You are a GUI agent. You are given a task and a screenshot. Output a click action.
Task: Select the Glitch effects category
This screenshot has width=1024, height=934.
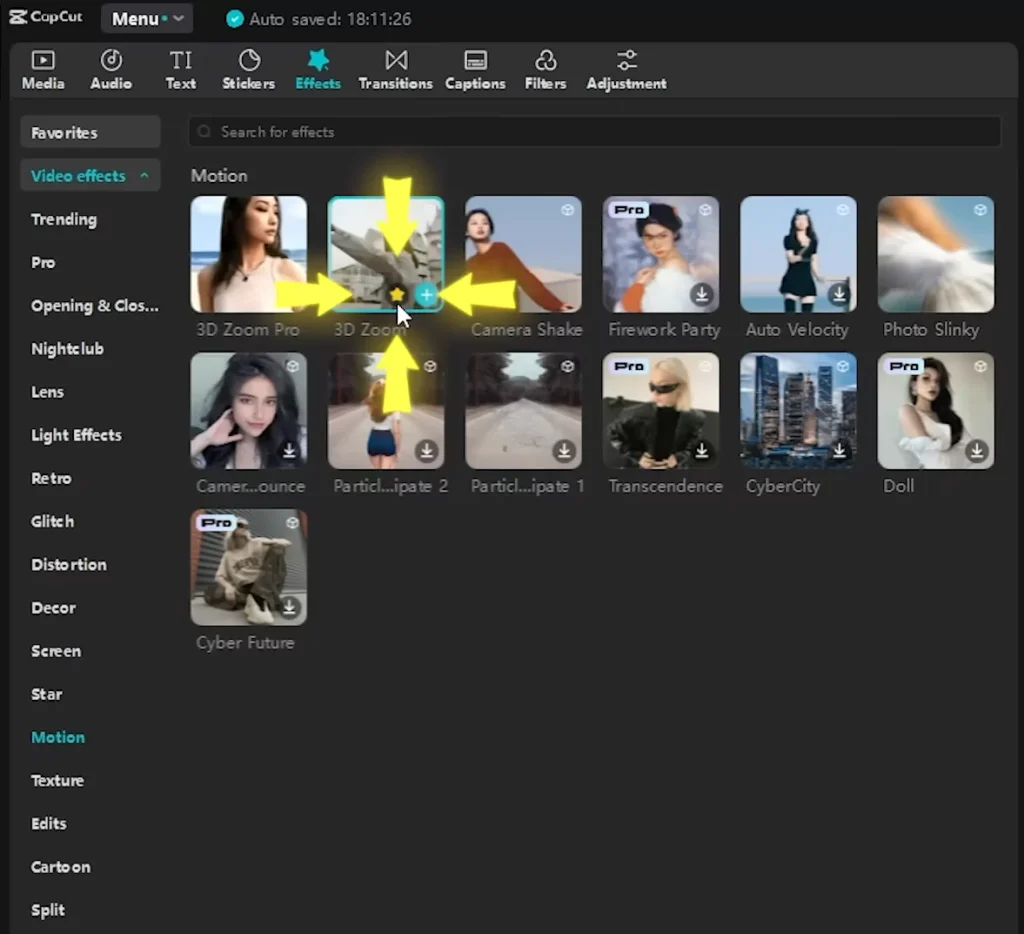(52, 521)
